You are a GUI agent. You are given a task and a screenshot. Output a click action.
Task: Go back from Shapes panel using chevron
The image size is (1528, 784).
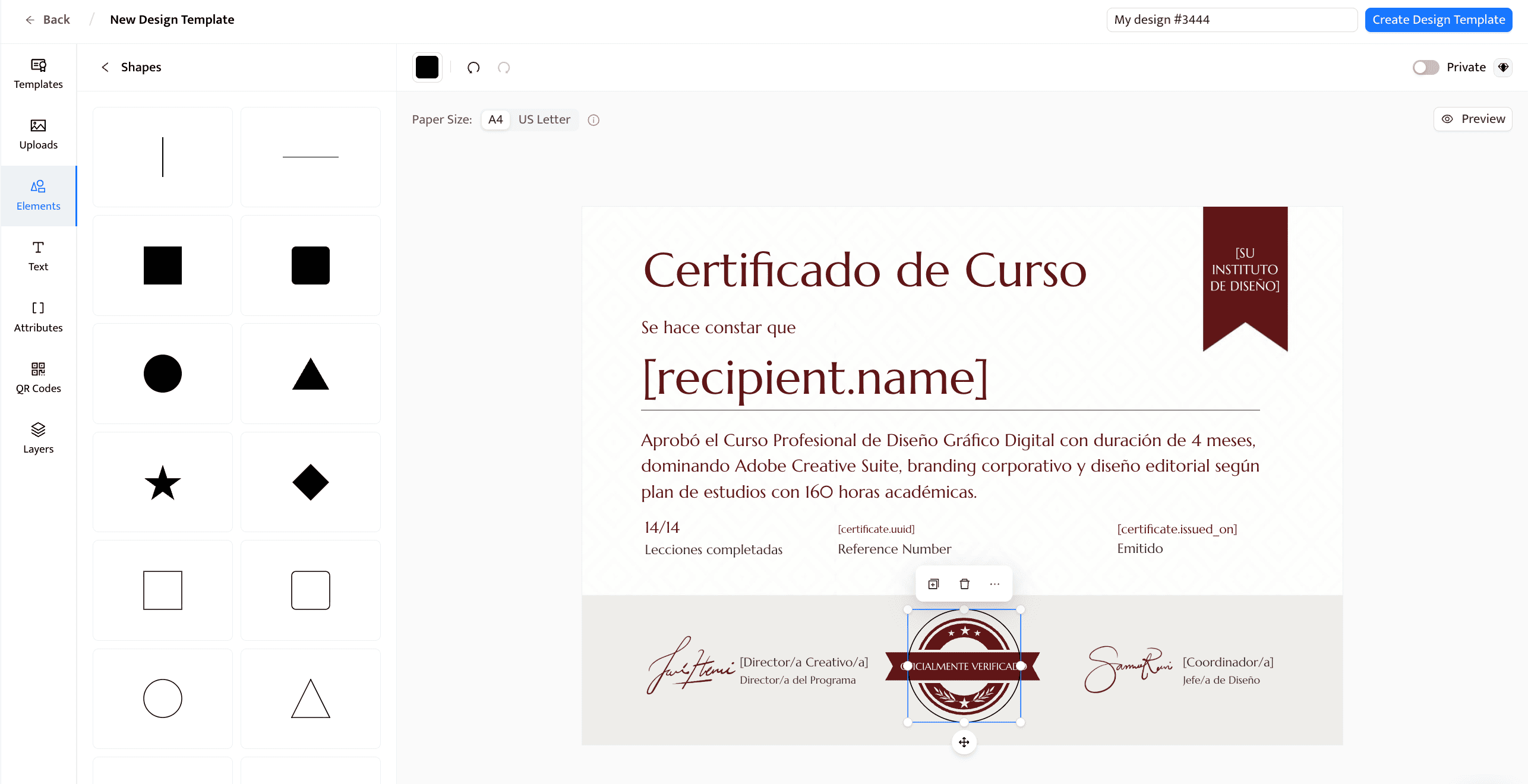(x=105, y=67)
